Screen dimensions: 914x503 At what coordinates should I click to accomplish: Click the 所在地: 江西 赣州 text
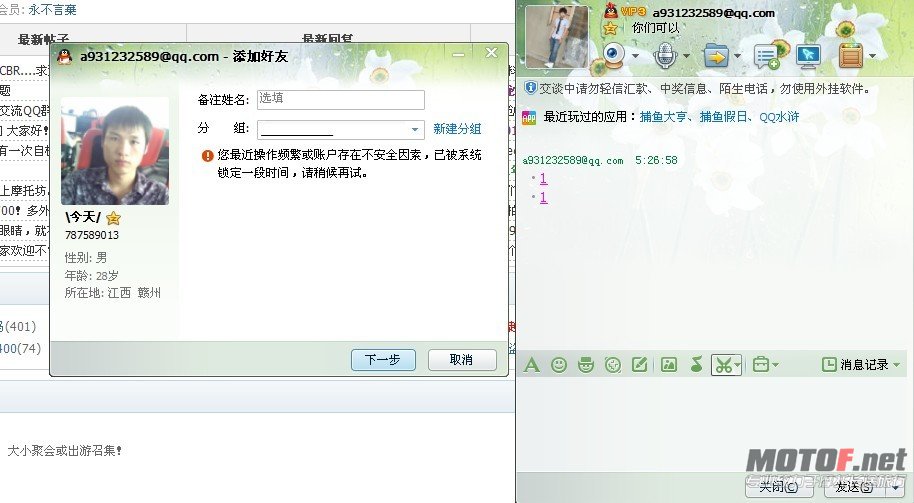pyautogui.click(x=113, y=293)
